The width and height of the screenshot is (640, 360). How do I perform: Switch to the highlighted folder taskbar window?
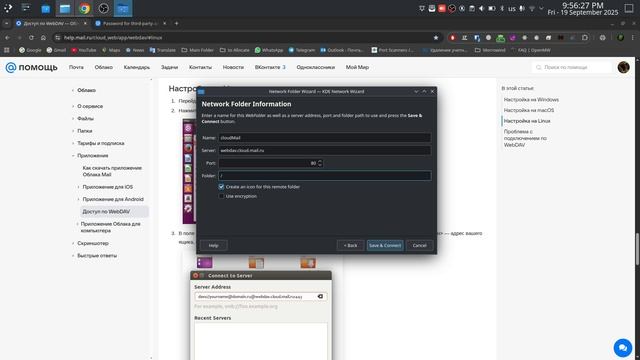click(x=123, y=8)
